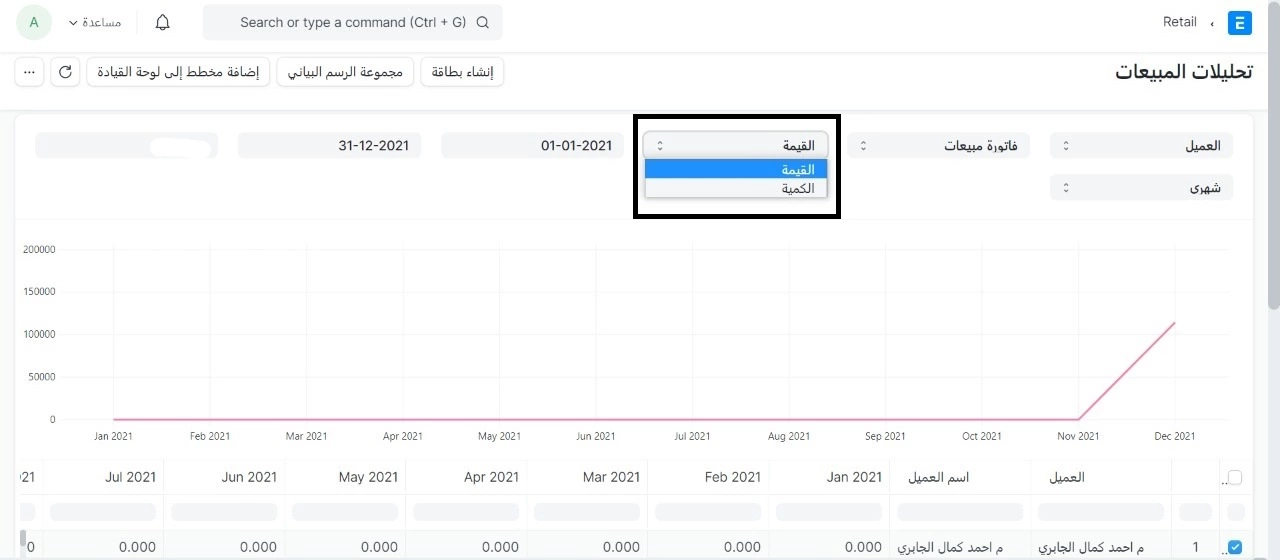This screenshot has width=1280, height=560.
Task: Click the Jul 2021 column header
Action: (104, 477)
